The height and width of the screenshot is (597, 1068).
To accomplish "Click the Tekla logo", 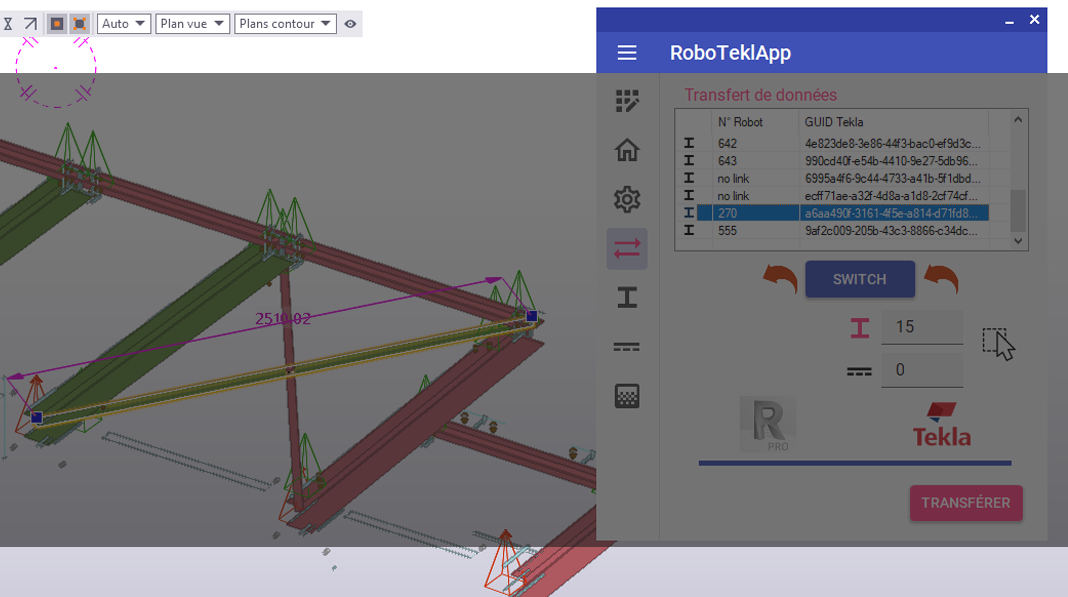I will pos(942,425).
